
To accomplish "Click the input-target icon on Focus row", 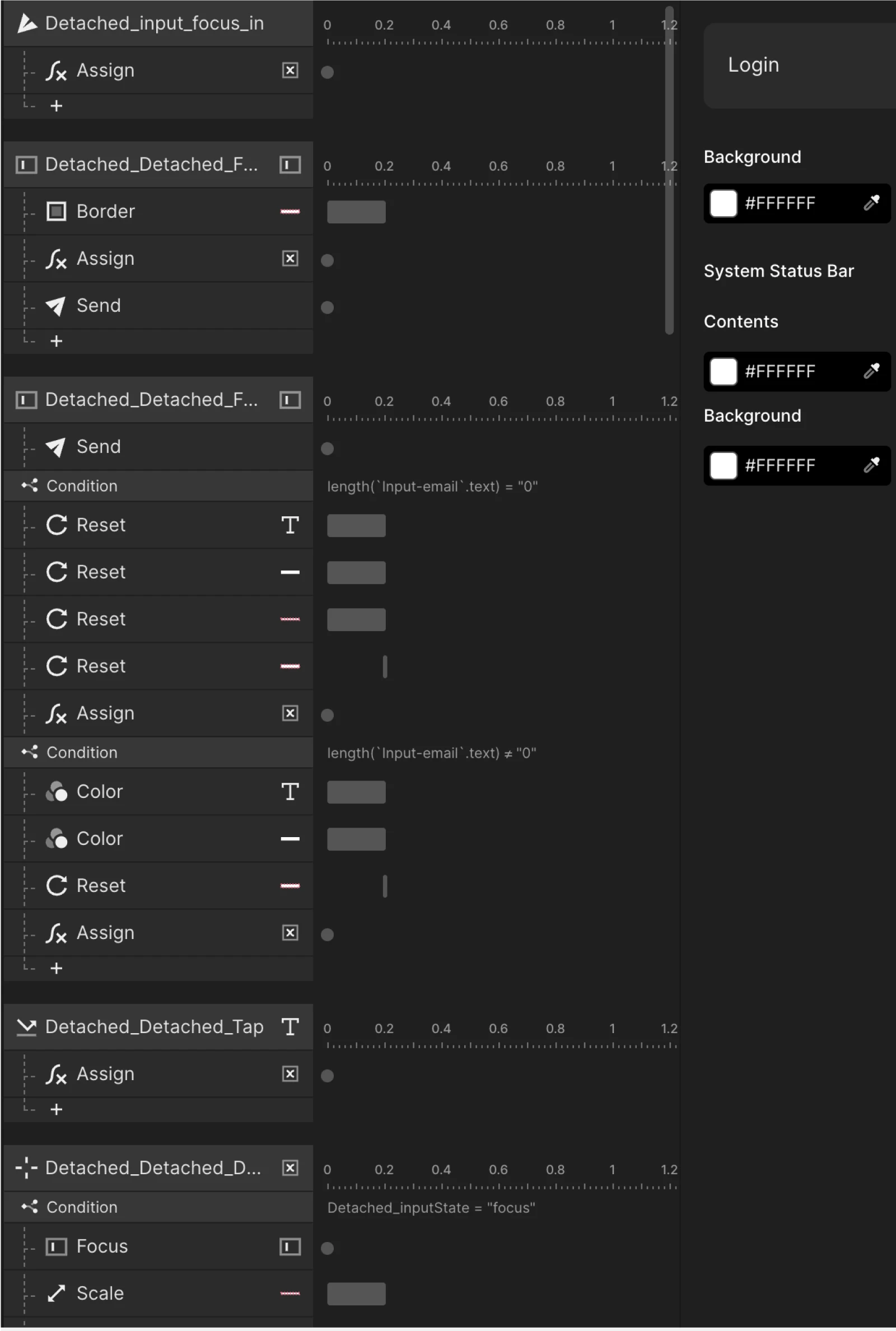I will [290, 1247].
